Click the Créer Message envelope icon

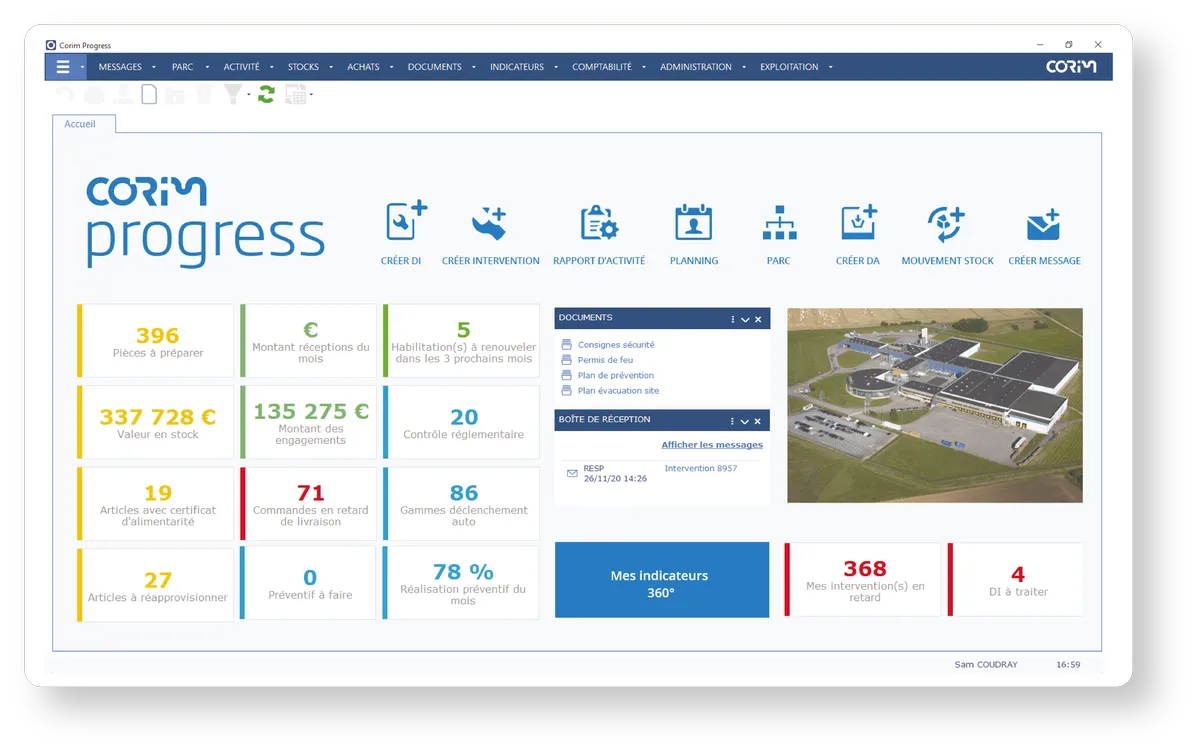pos(1043,222)
